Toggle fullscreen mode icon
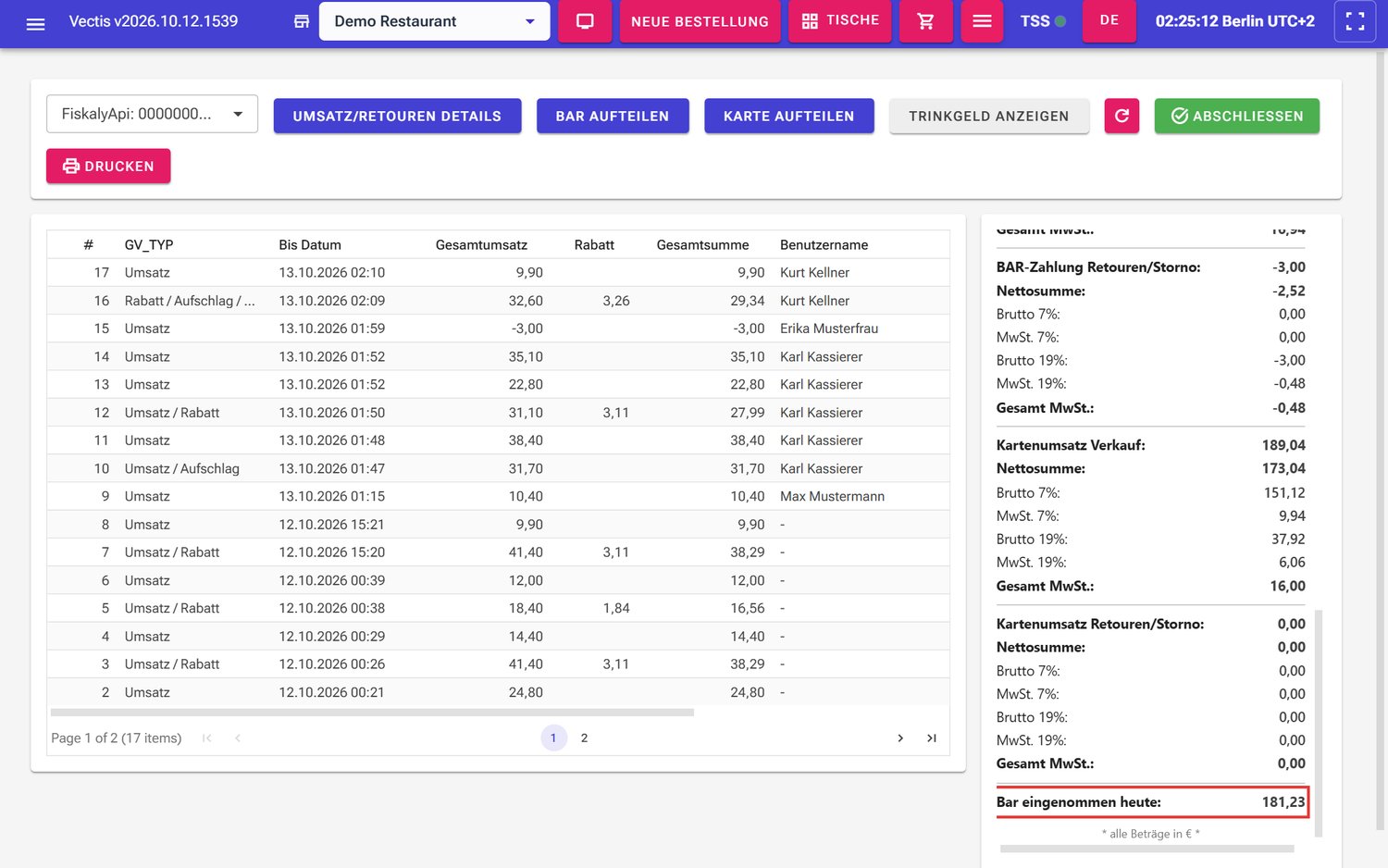This screenshot has width=1388, height=868. click(x=1355, y=21)
